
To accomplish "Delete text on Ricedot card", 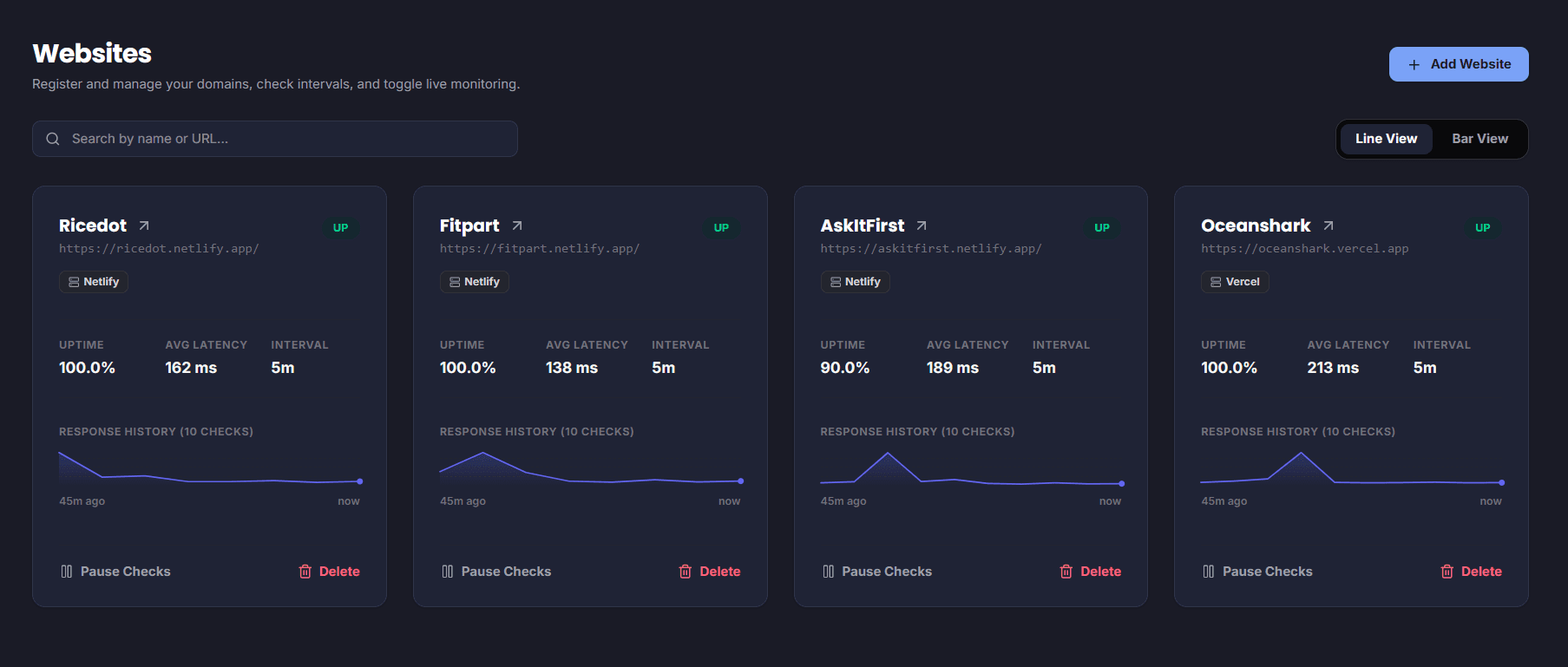I will point(339,572).
